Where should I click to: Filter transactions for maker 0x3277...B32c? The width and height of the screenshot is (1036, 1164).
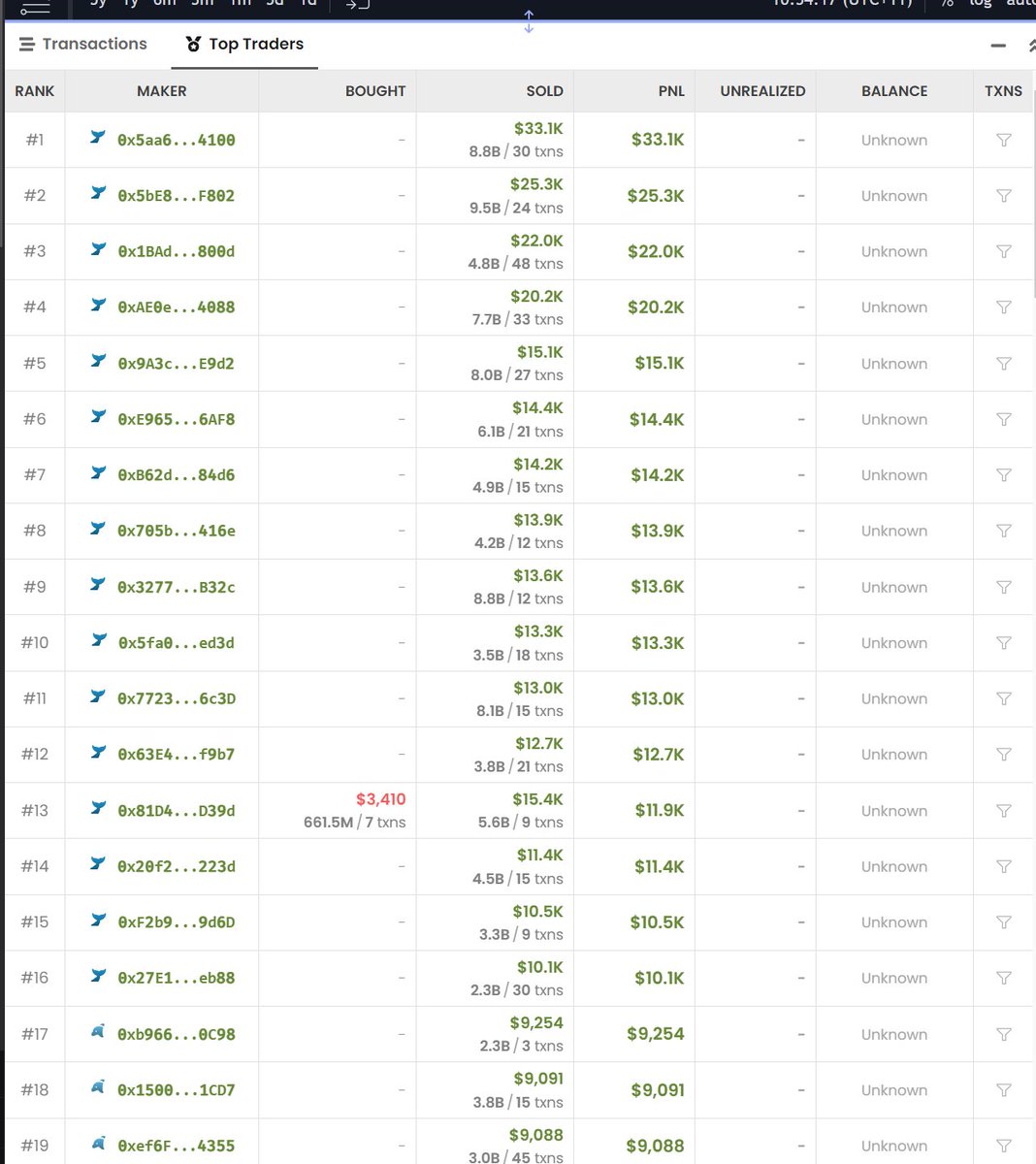1004,587
